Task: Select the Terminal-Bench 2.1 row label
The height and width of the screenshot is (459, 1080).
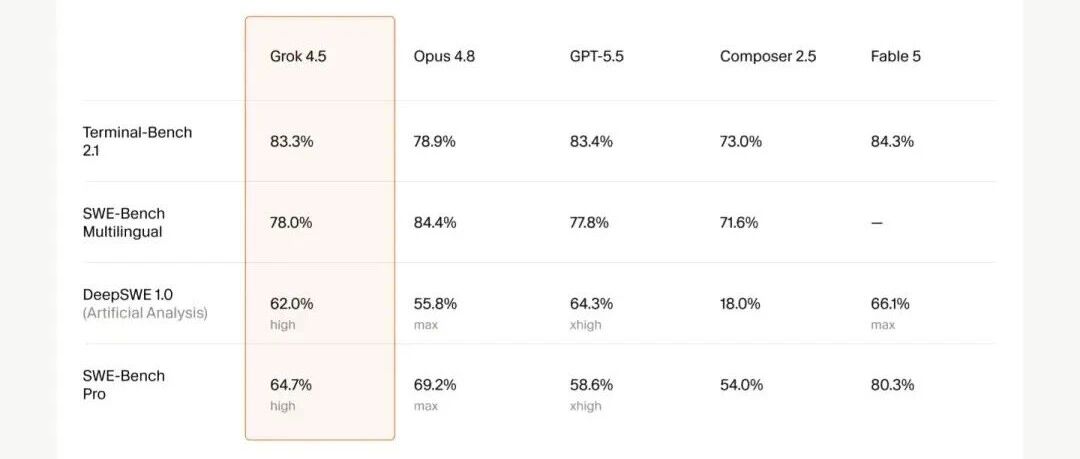Action: click(x=137, y=141)
